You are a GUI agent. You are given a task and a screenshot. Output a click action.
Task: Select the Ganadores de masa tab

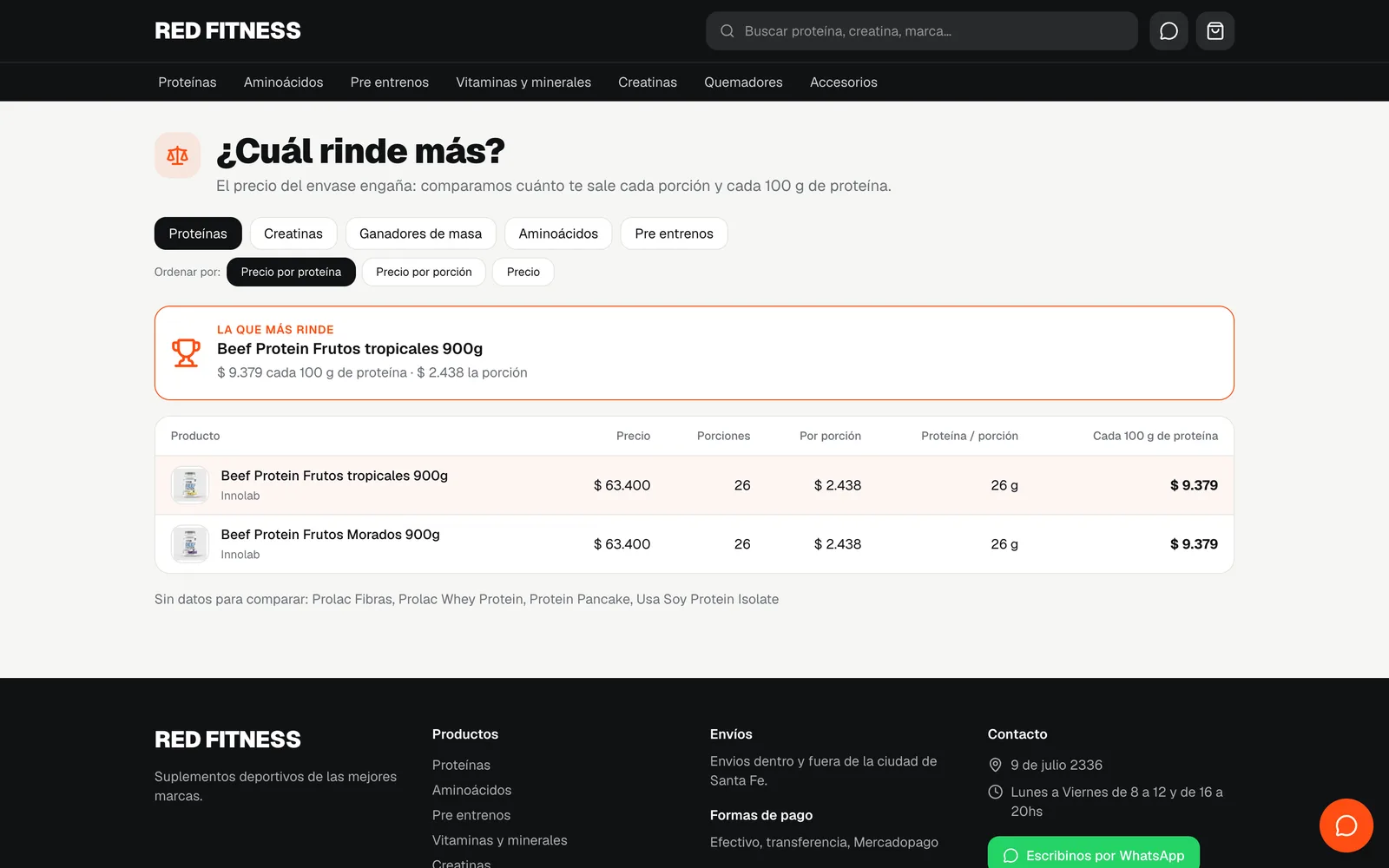[420, 233]
